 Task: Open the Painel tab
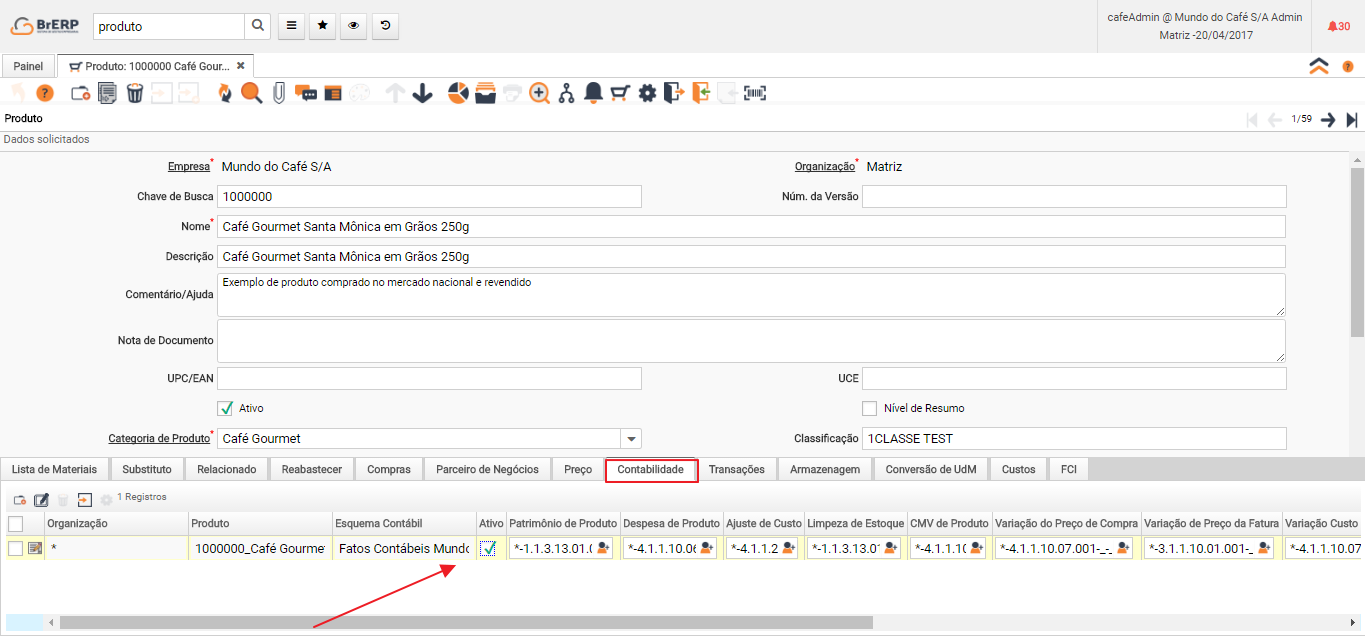(x=28, y=66)
